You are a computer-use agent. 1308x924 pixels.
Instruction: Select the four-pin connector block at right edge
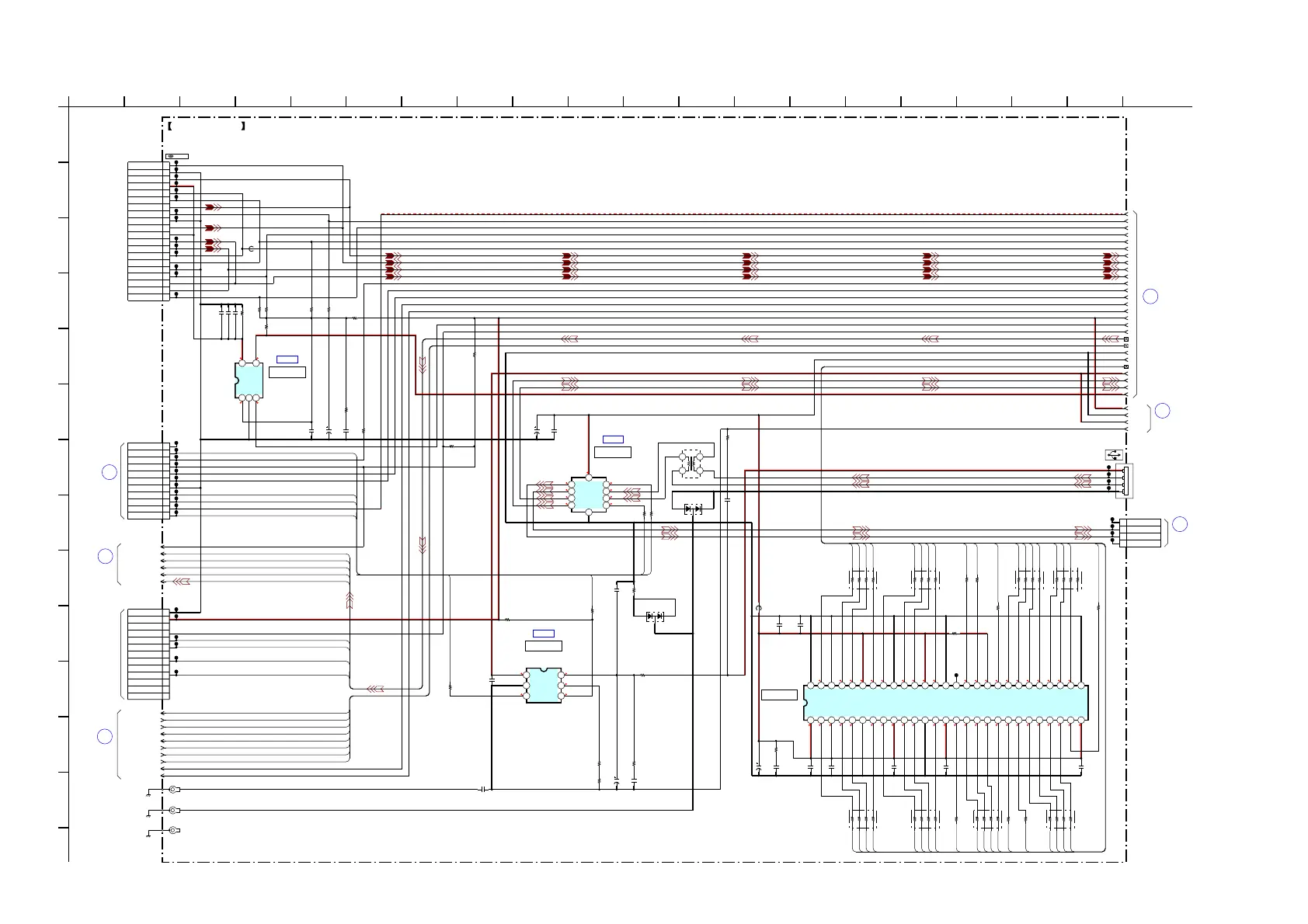tap(1140, 533)
